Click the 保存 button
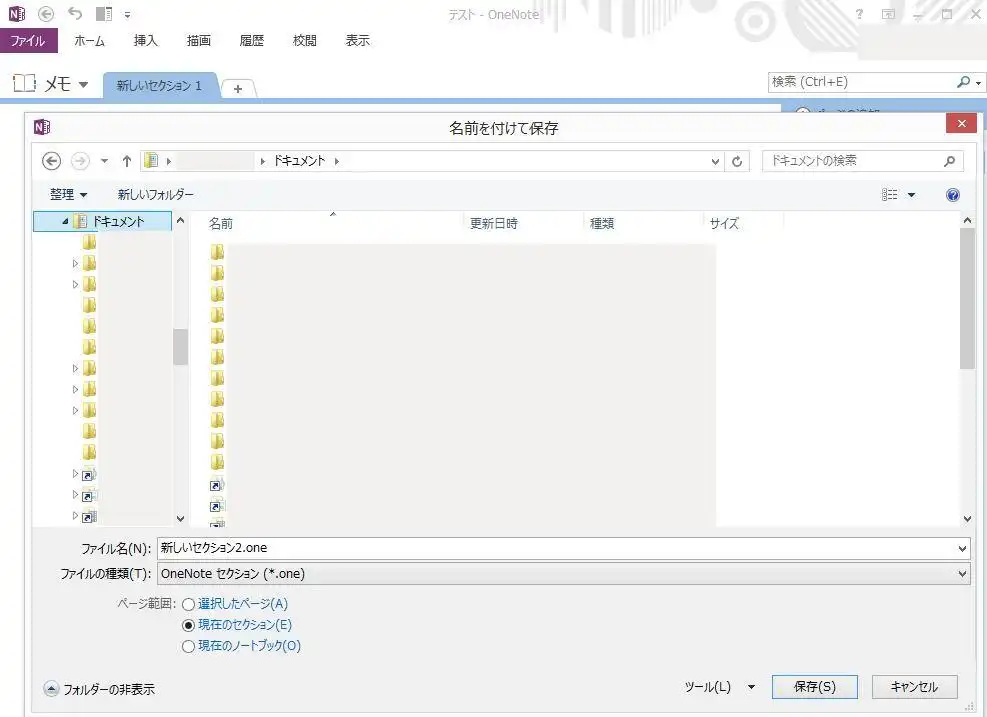The height and width of the screenshot is (717, 987). [814, 687]
